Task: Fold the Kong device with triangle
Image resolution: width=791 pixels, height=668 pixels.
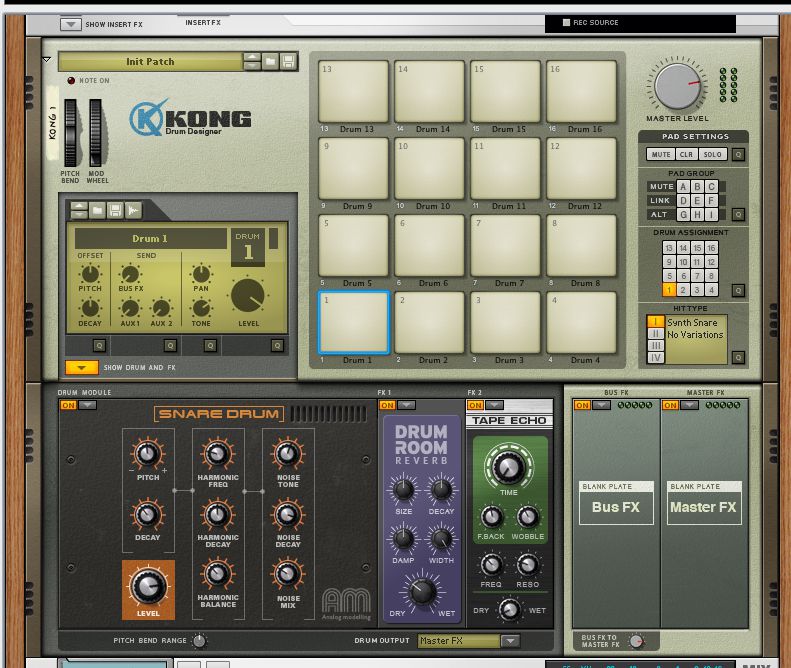Action: 47,60
